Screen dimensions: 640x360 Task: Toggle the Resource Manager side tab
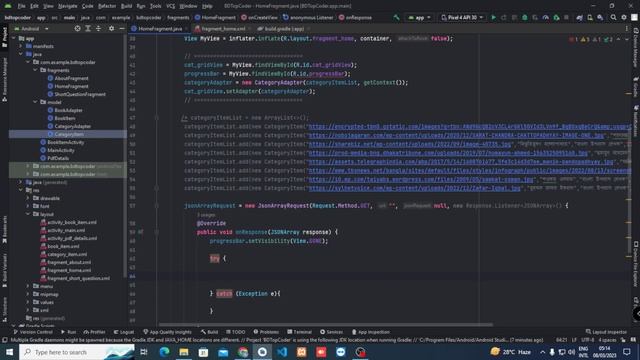4,79
